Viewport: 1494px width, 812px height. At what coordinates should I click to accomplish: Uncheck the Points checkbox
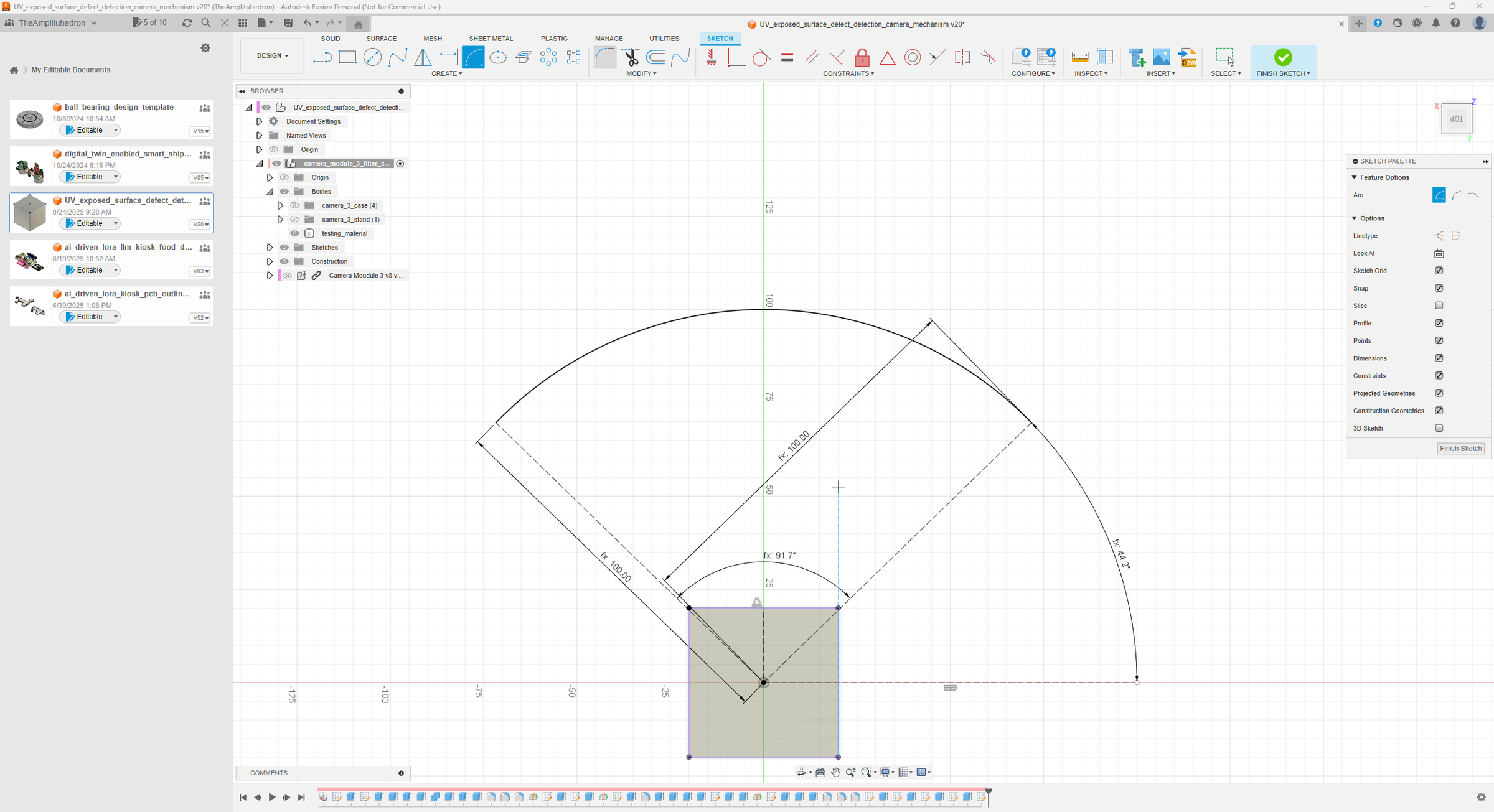pyautogui.click(x=1439, y=340)
